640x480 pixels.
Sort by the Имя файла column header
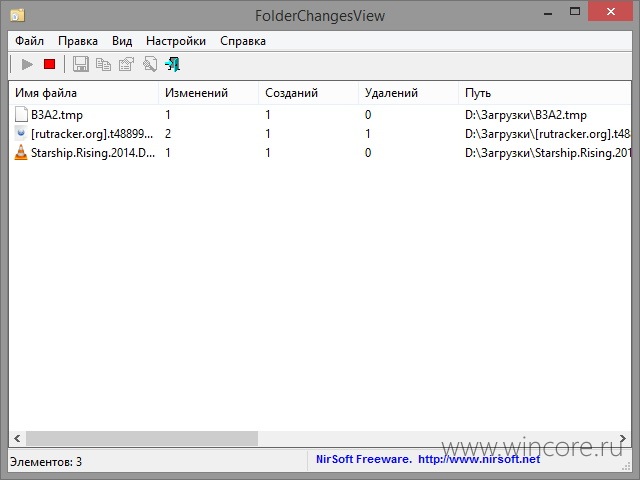click(84, 93)
